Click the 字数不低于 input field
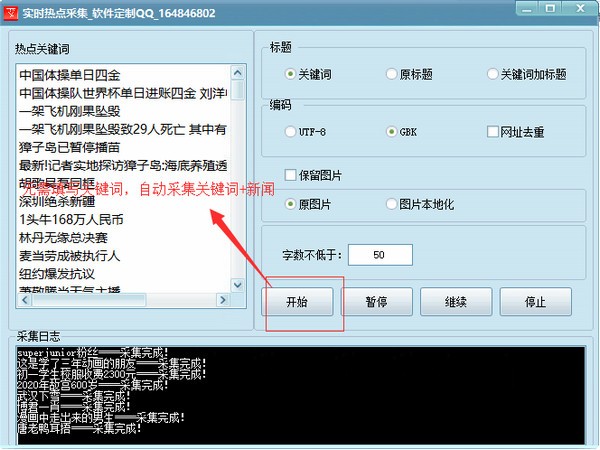Screen dimensions: 600x450 coord(377,255)
